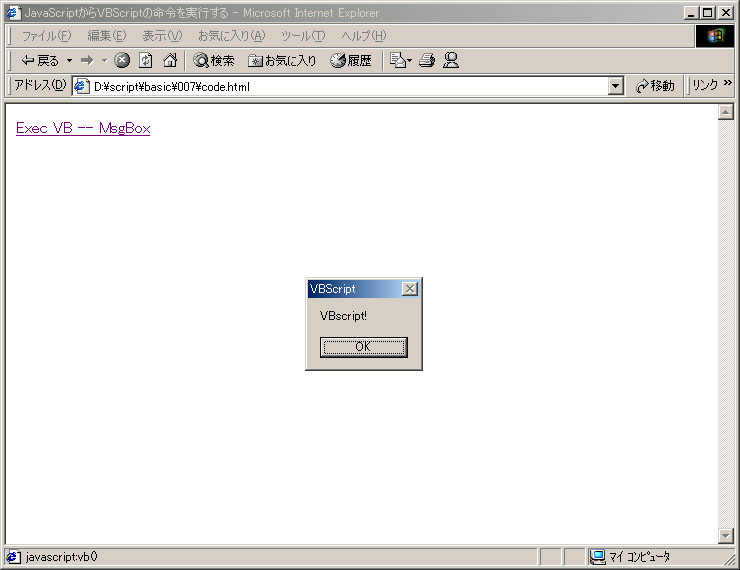Click the forward arrow button
The image size is (740, 570).
coord(87,60)
